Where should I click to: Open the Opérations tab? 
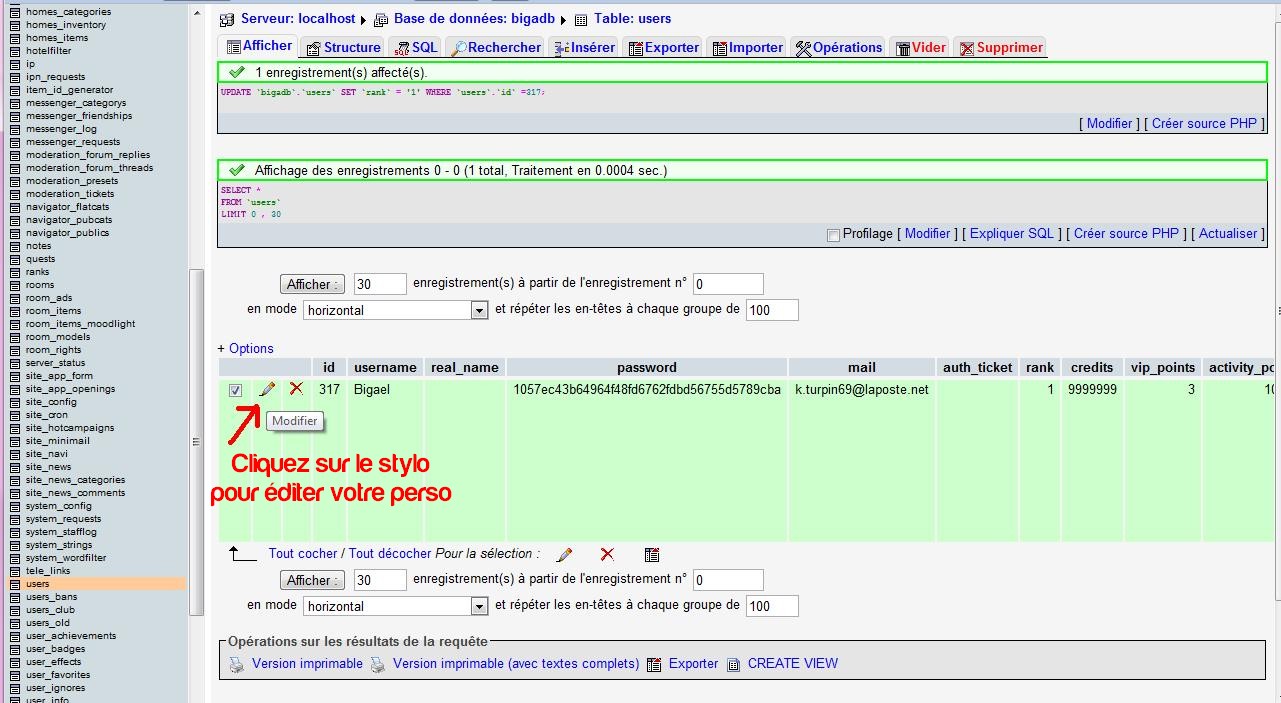click(x=839, y=47)
